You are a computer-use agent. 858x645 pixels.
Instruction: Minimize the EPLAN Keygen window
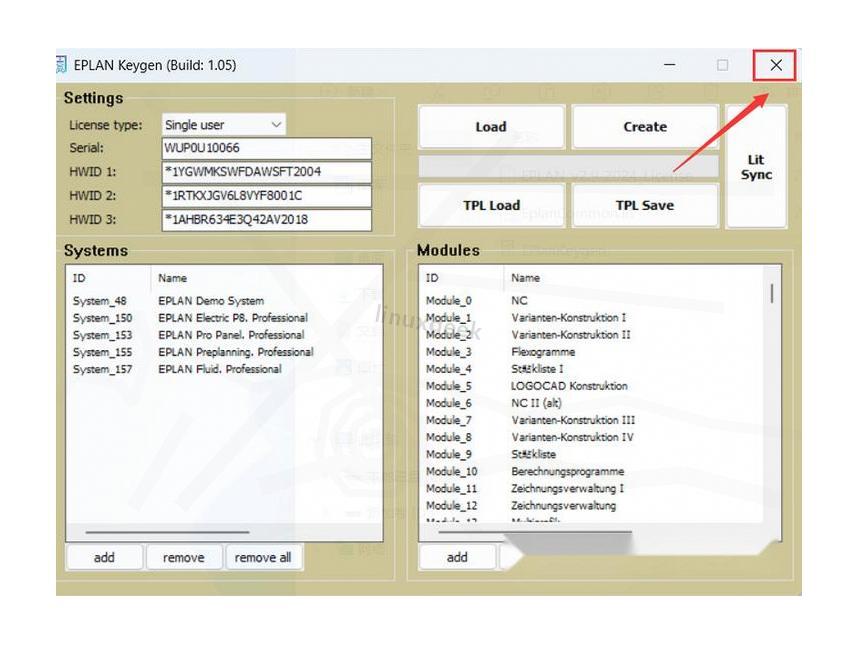(669, 66)
